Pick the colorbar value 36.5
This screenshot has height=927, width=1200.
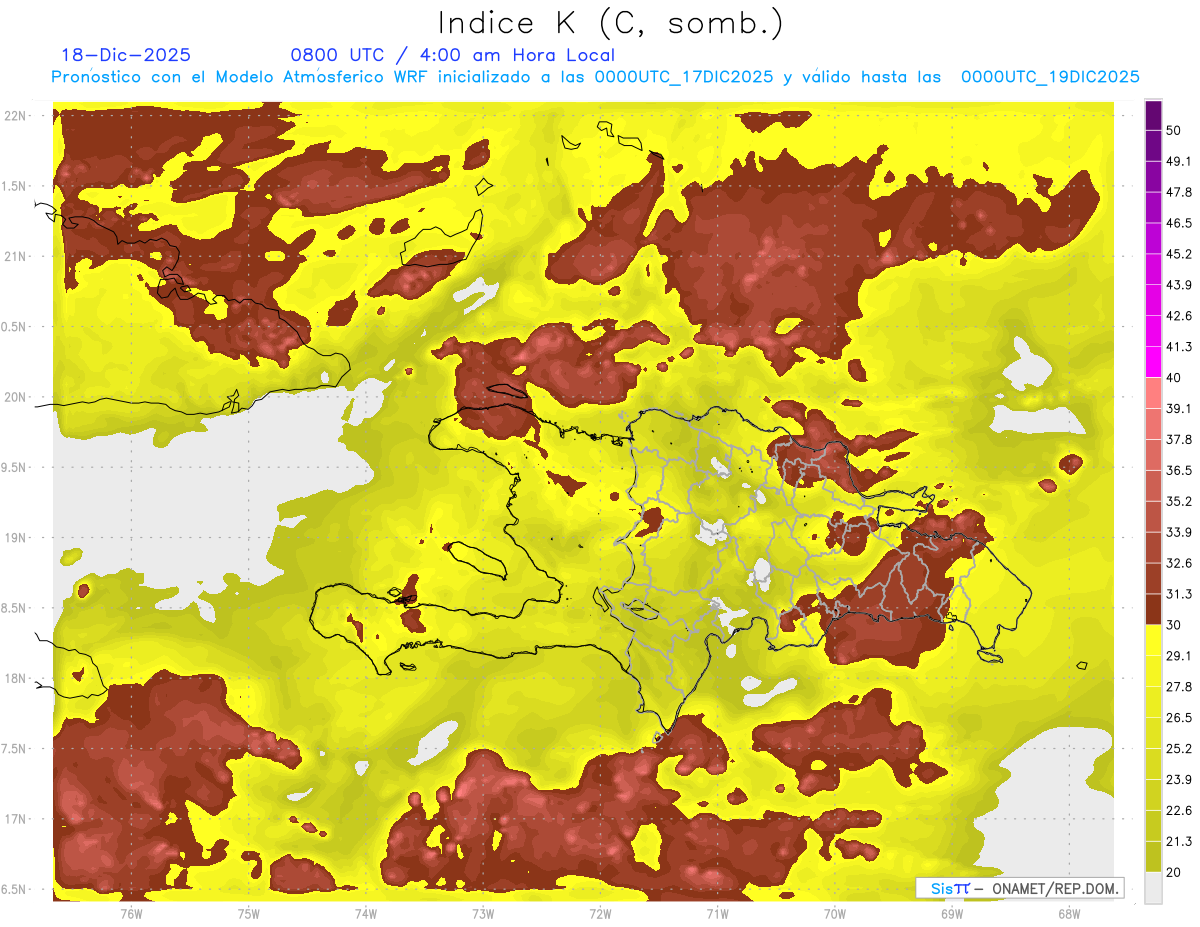pyautogui.click(x=1180, y=470)
